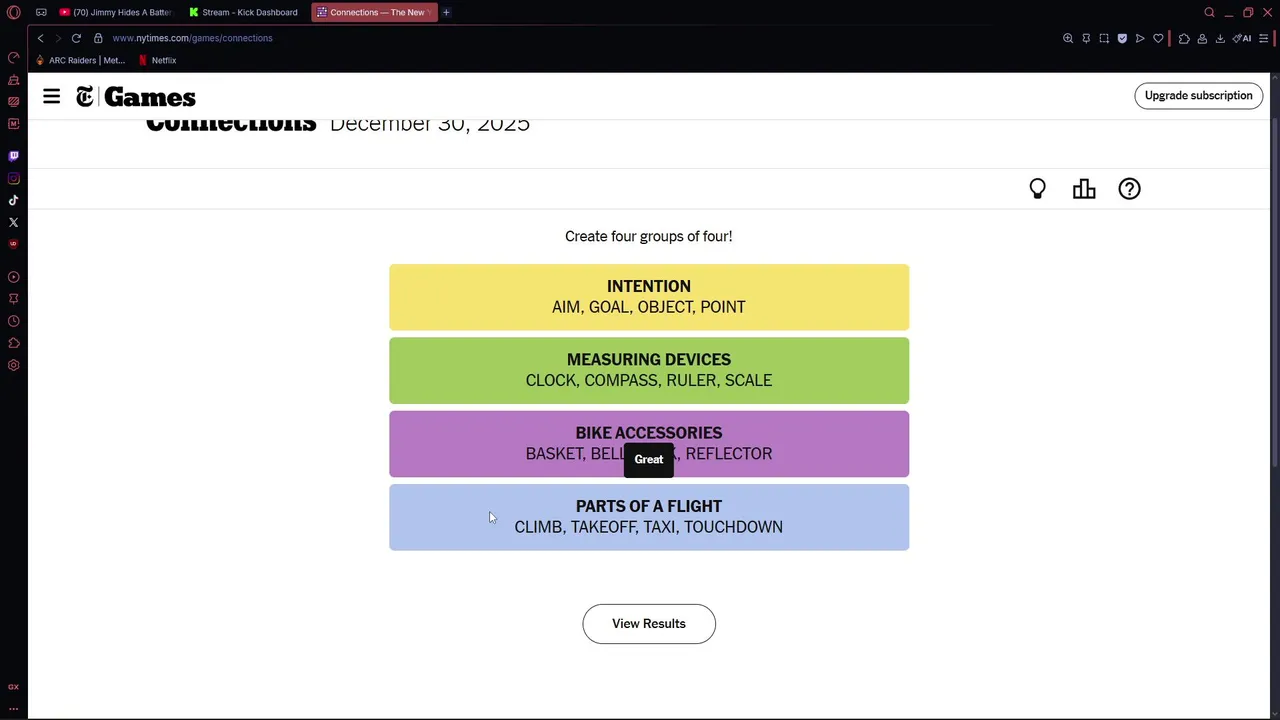
Task: Open the stats bar chart icon
Action: [1084, 189]
